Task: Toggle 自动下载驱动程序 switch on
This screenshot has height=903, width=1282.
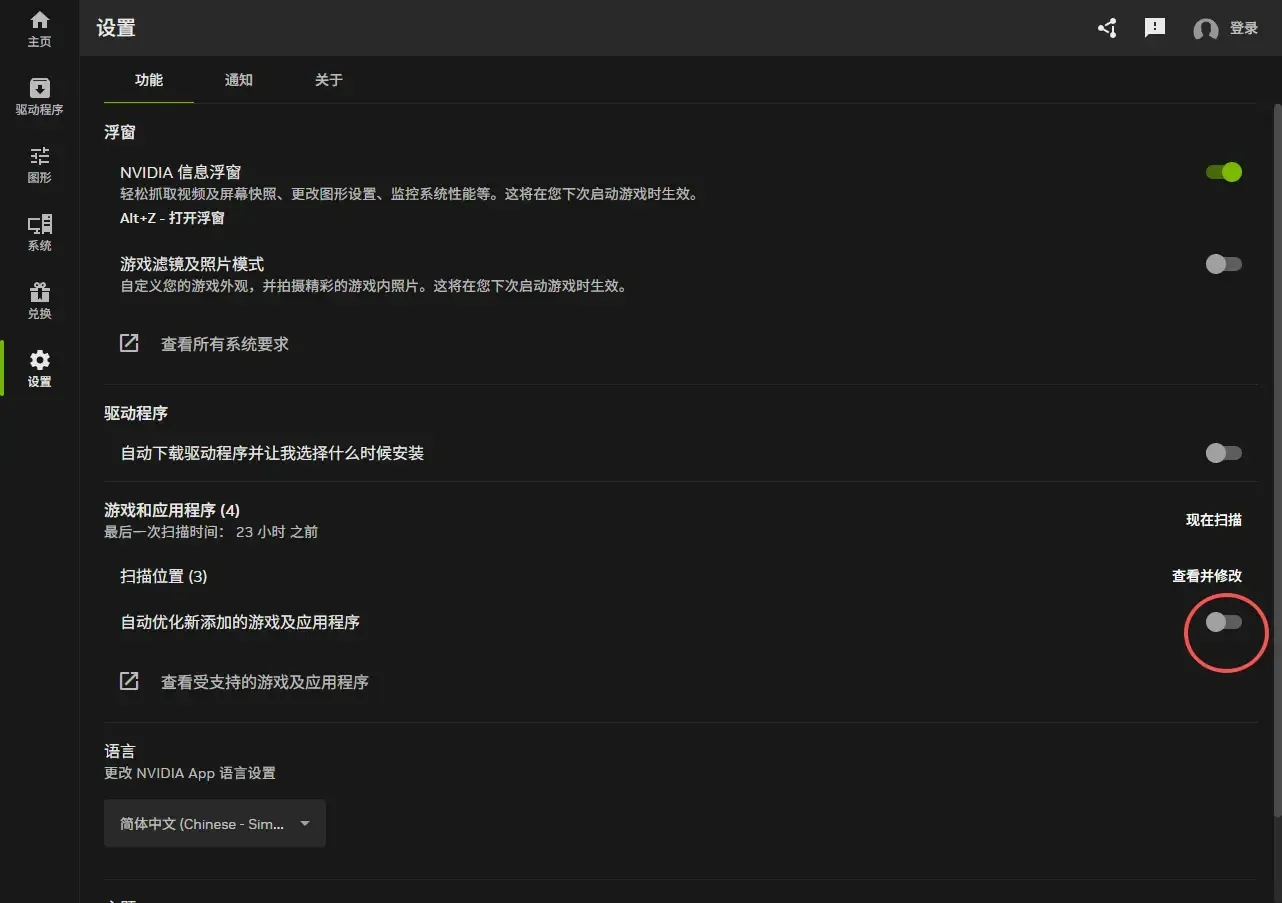Action: tap(1224, 453)
